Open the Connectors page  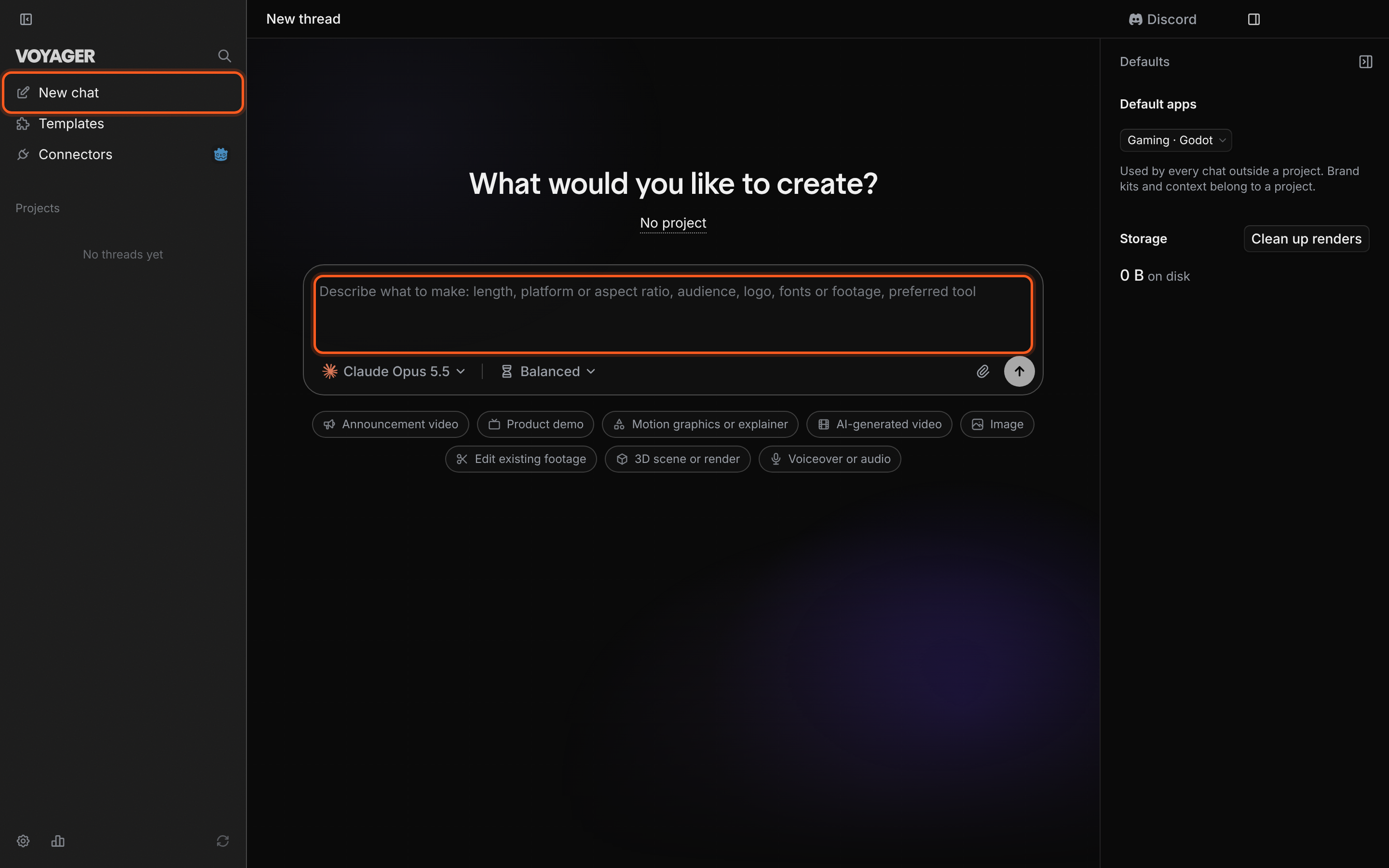click(x=123, y=154)
